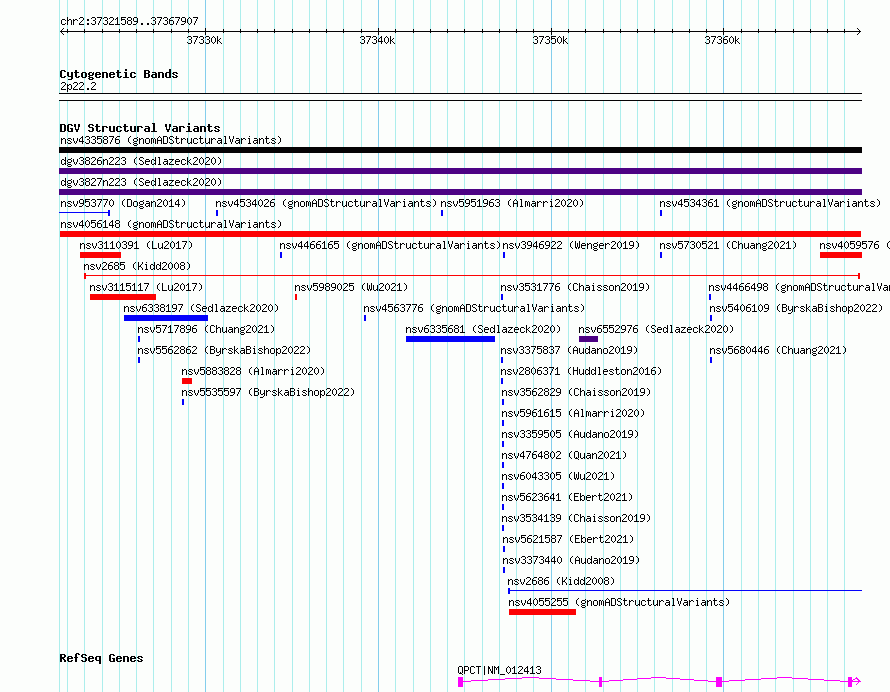This screenshot has width=890, height=692.
Task: Select the nsv4056148 variant label
Action: 171,224
